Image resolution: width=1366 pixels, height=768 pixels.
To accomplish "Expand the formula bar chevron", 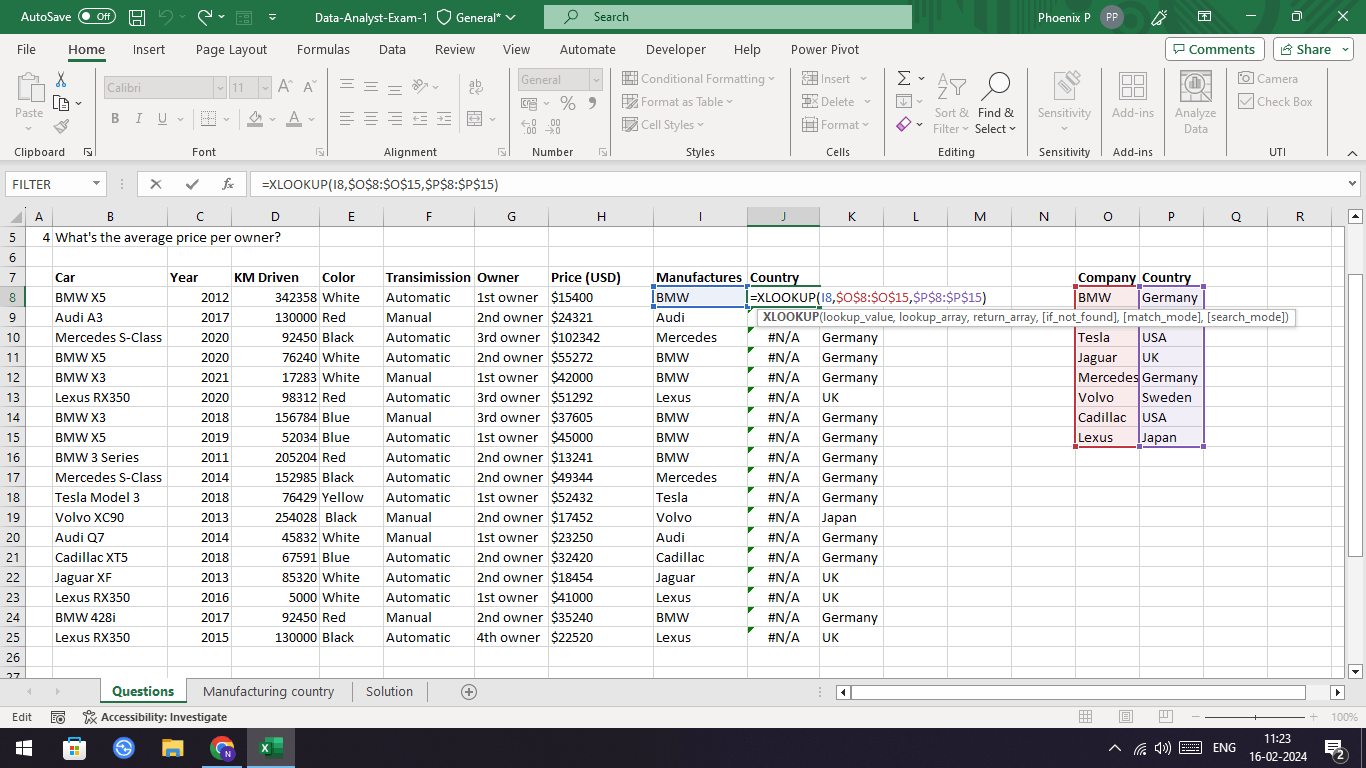I will point(1353,184).
